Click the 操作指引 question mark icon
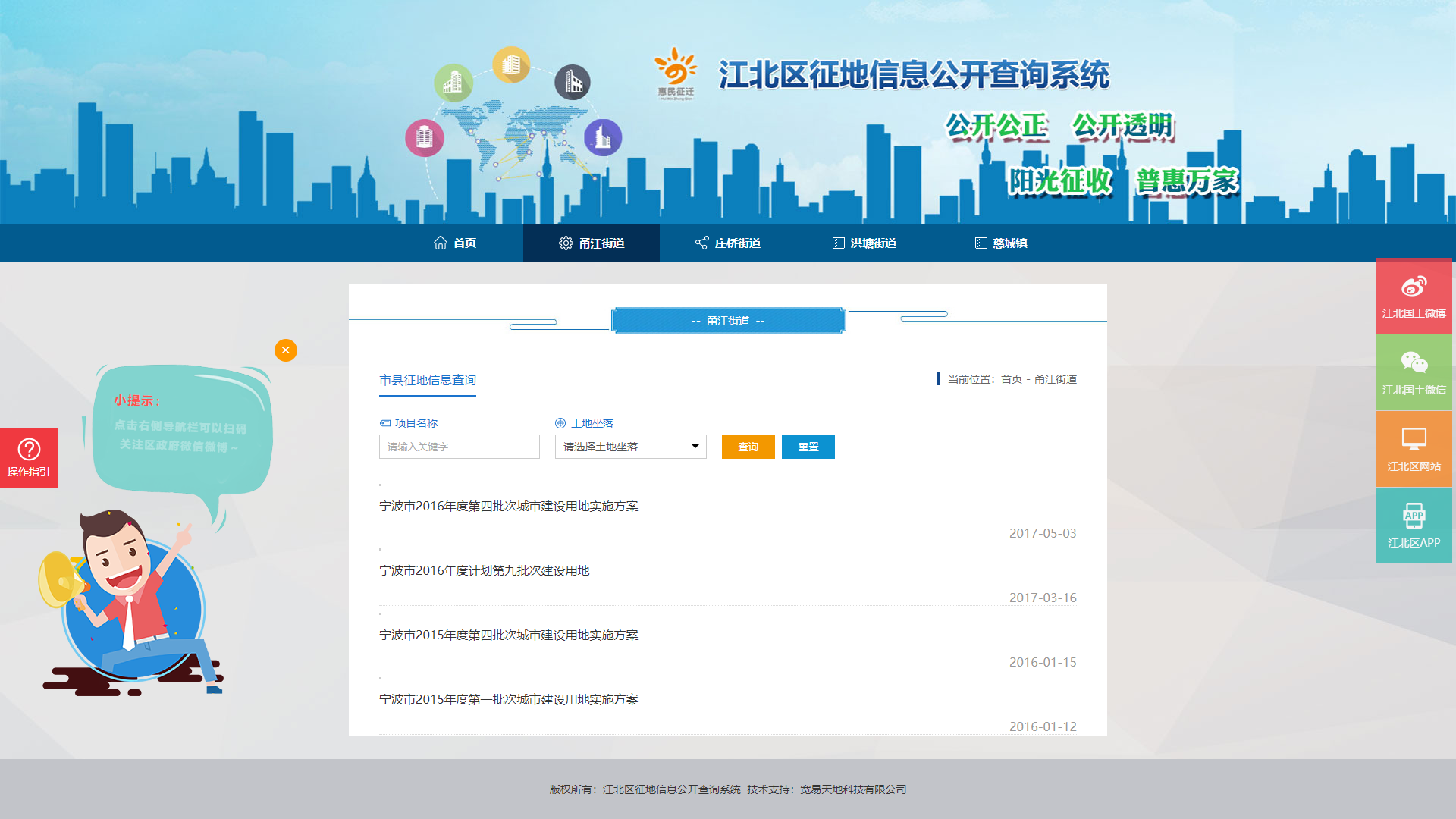This screenshot has height=819, width=1456. (x=28, y=450)
